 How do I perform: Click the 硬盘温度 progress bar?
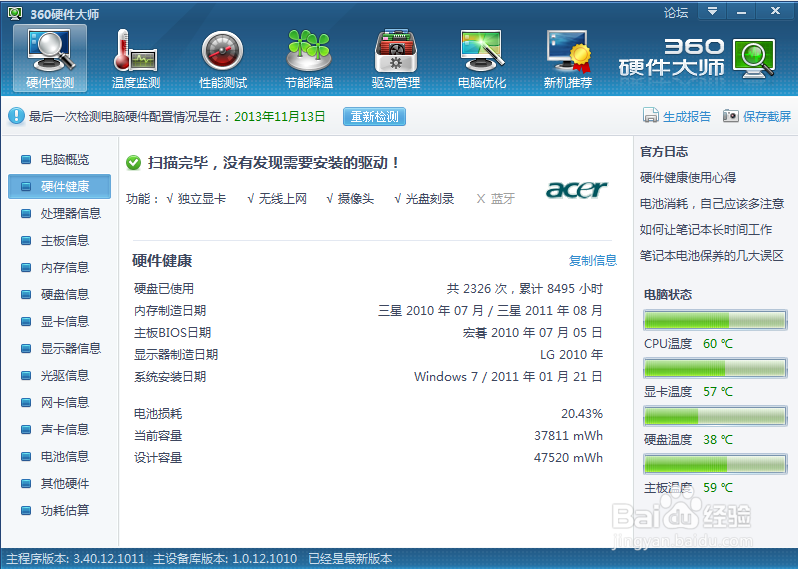[715, 416]
